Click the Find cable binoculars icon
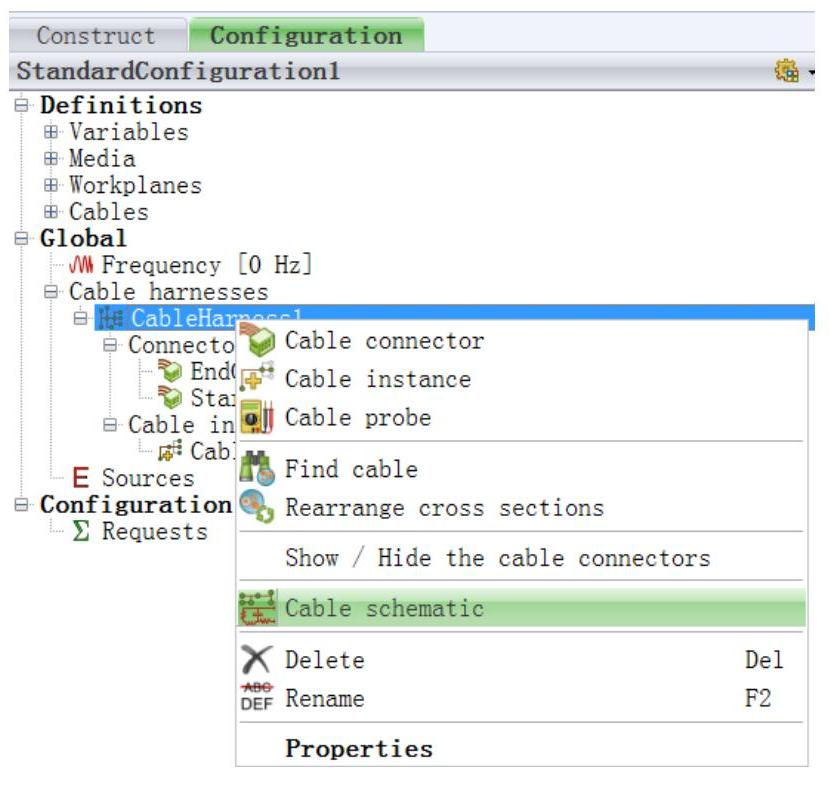833x800 pixels. [x=257, y=468]
